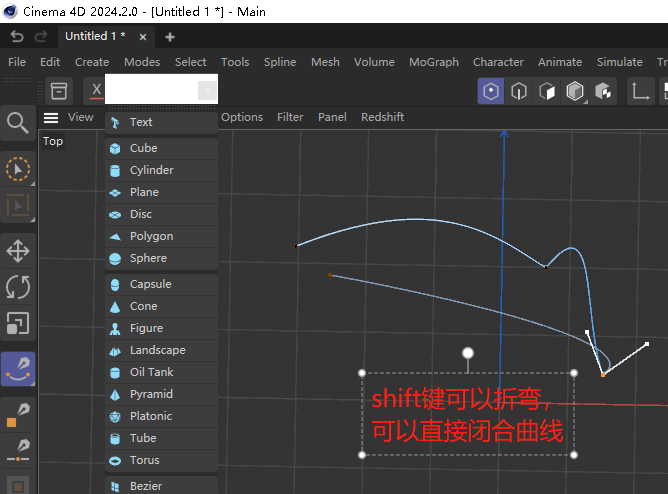668x494 pixels.
Task: Toggle the X axis lock button
Action: 96,90
